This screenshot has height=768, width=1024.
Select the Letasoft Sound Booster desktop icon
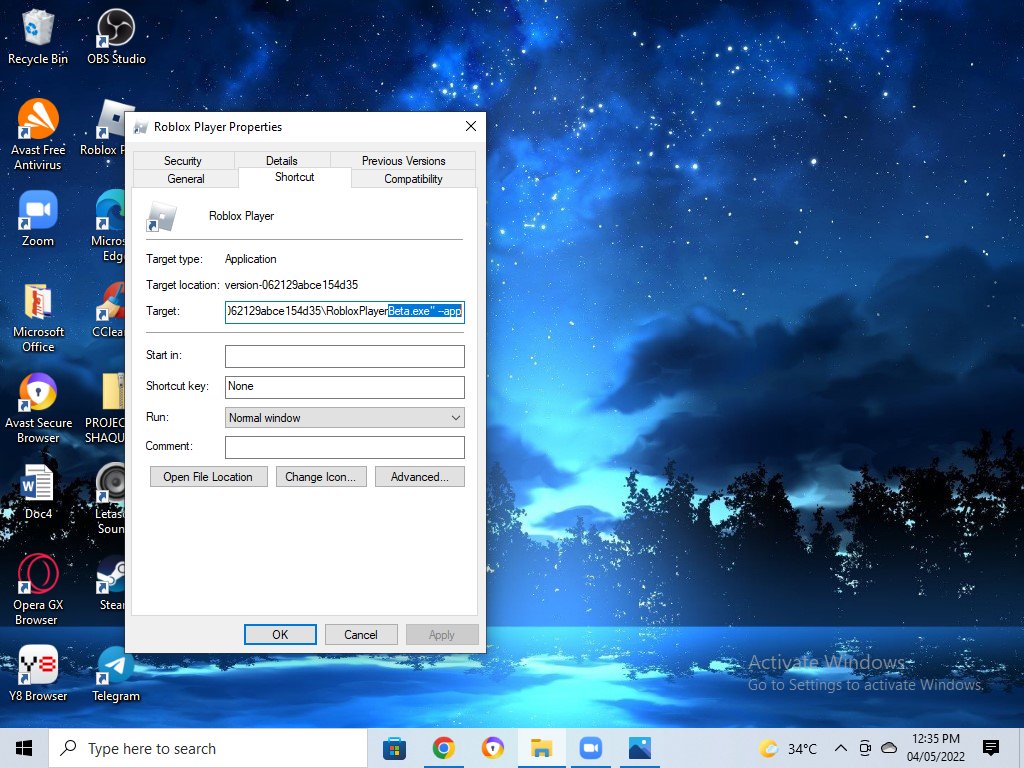click(110, 499)
